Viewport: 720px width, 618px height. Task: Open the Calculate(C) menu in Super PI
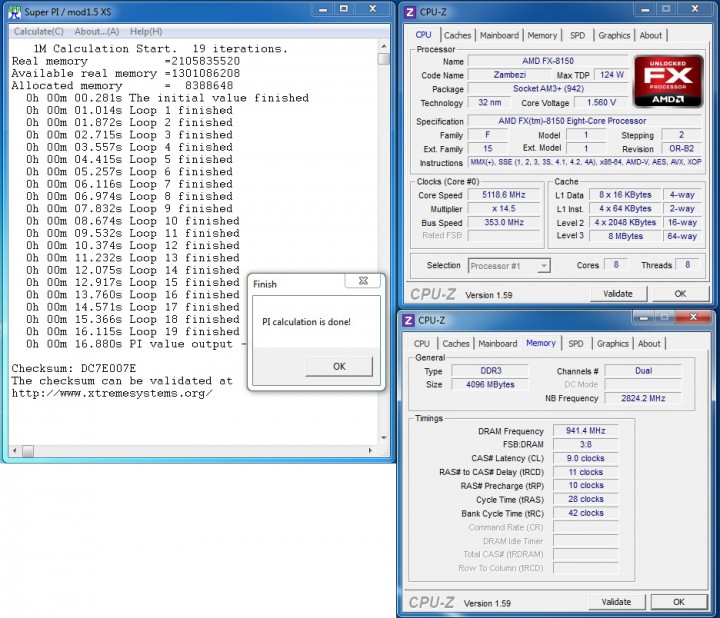pos(39,31)
